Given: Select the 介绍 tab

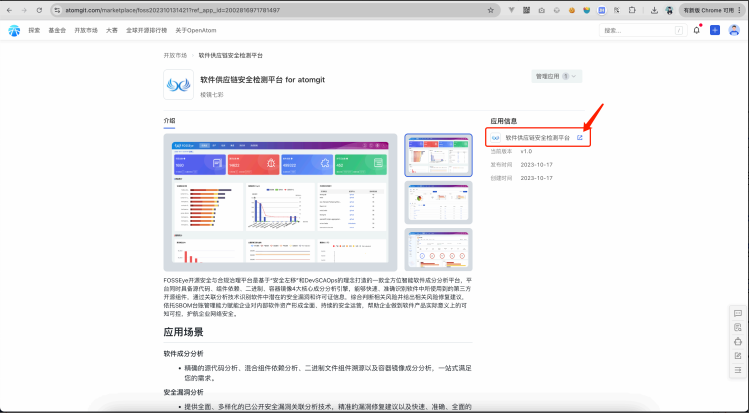Looking at the screenshot, I should [x=169, y=121].
